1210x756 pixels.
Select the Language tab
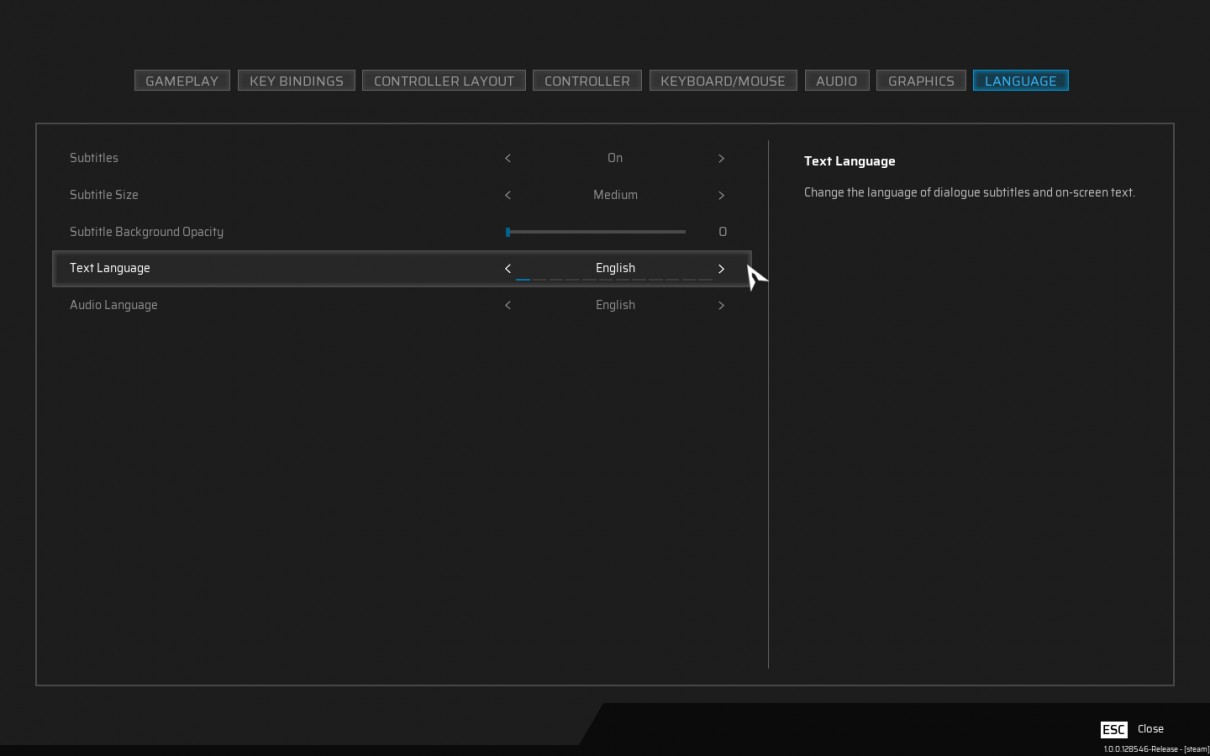[x=1021, y=81]
